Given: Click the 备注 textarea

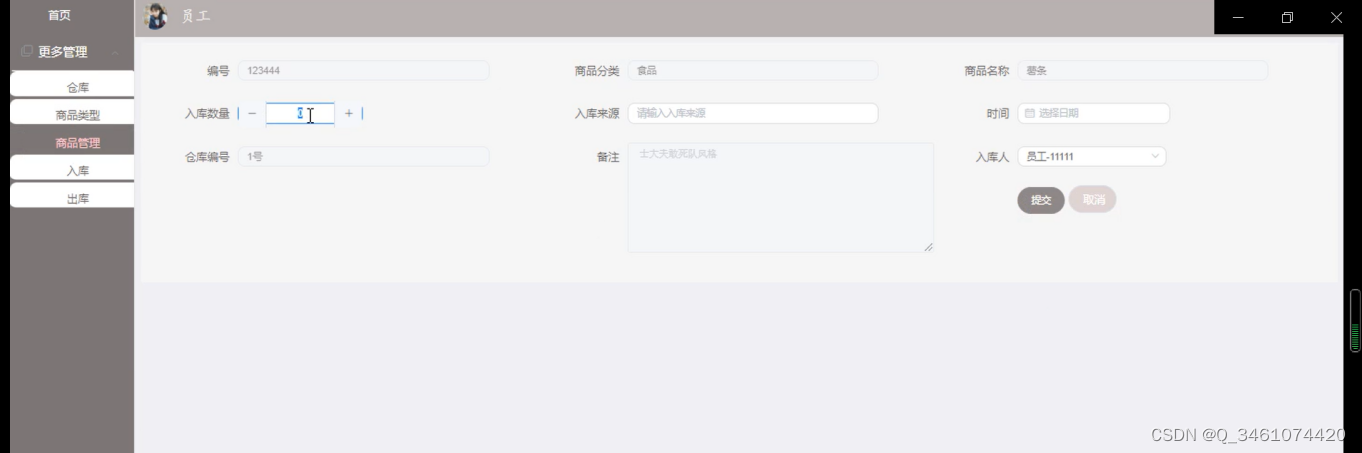Looking at the screenshot, I should click(781, 197).
